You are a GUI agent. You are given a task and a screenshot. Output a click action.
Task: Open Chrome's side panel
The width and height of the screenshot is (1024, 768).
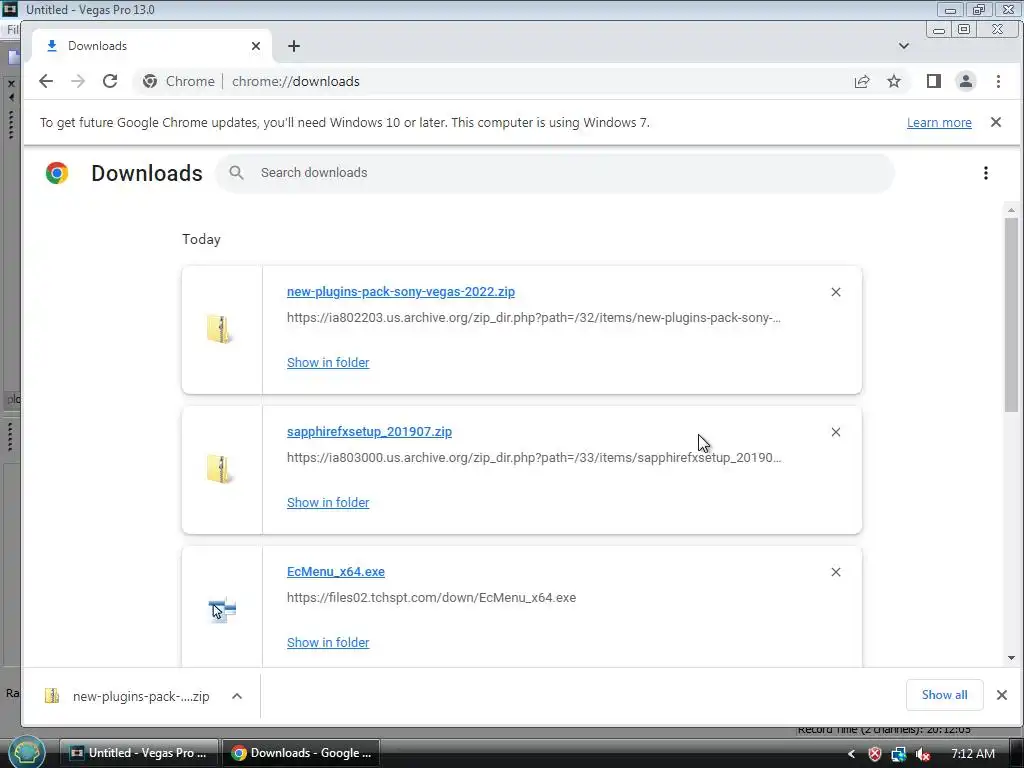click(933, 81)
